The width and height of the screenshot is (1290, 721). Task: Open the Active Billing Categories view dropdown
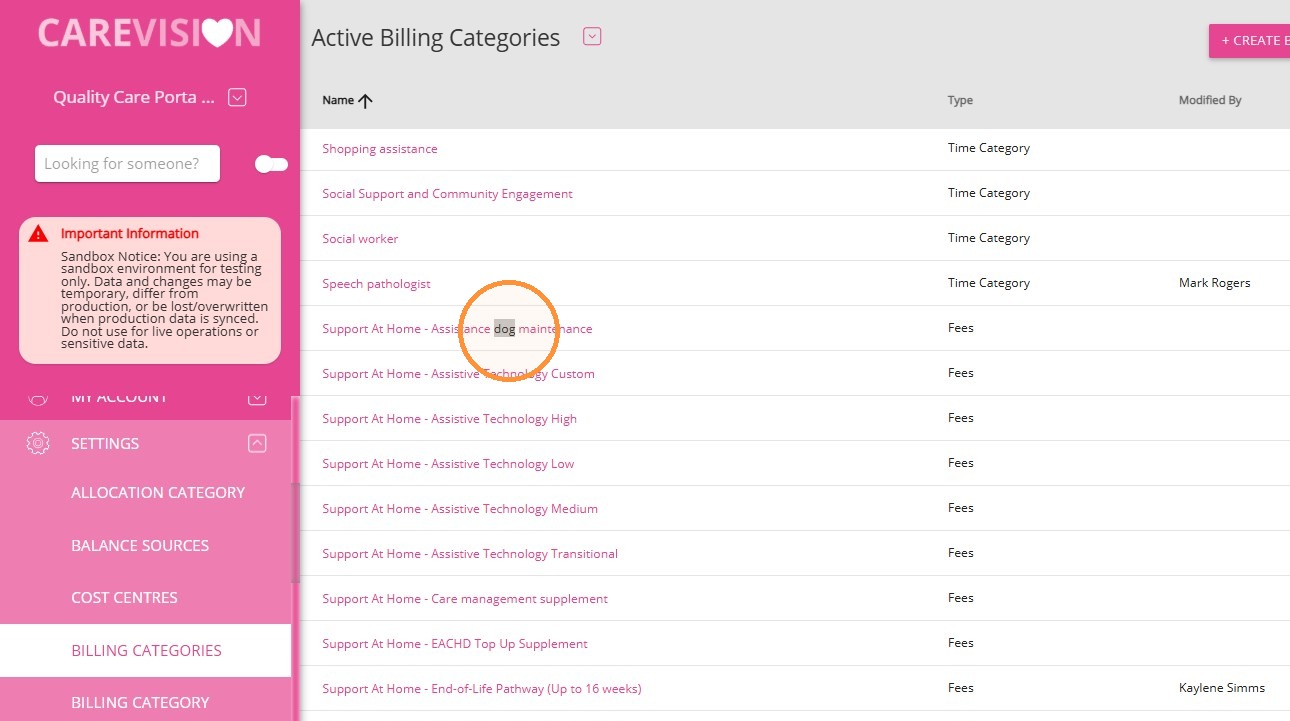(592, 37)
